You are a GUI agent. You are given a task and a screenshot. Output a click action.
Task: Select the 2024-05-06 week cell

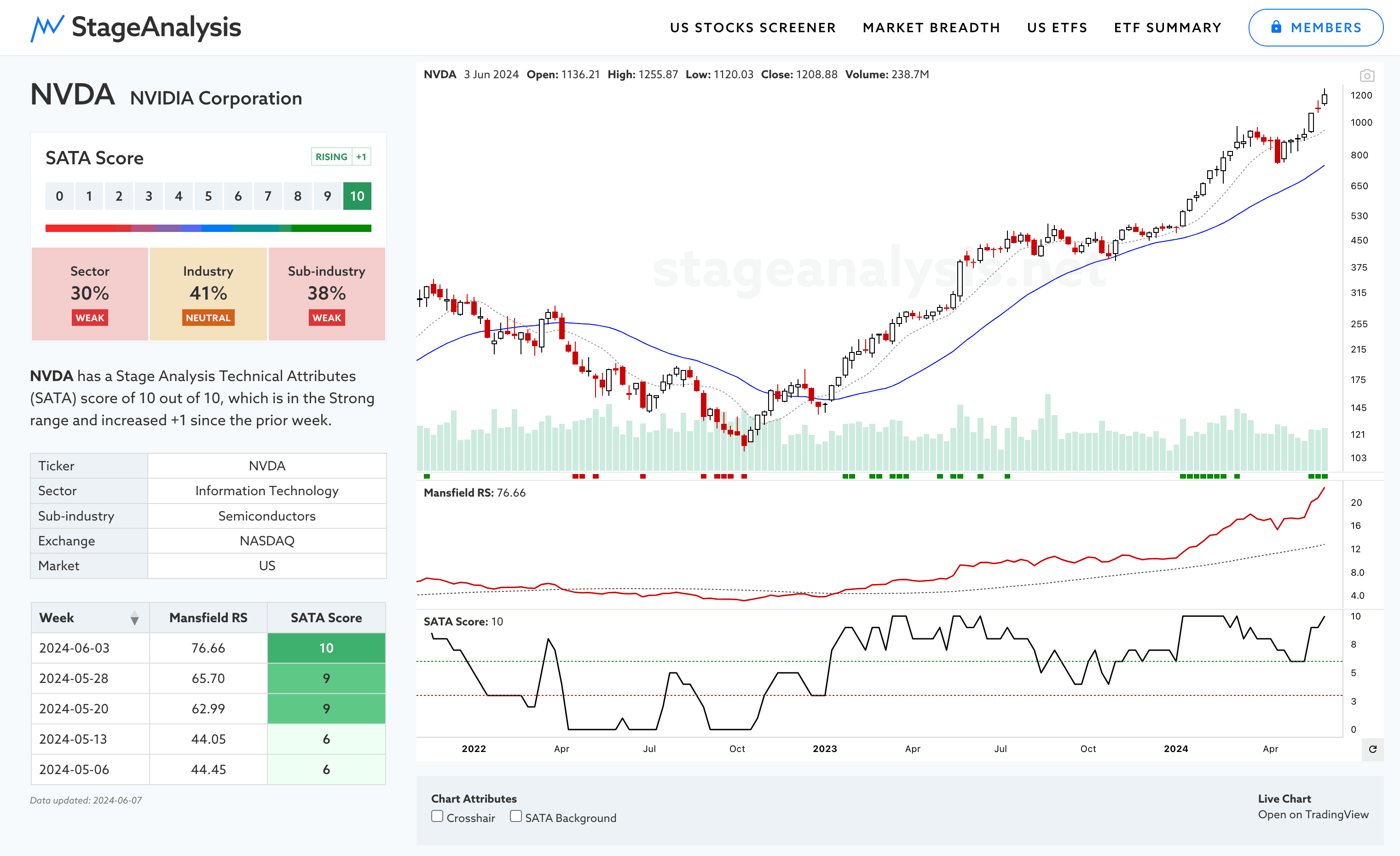(90, 769)
